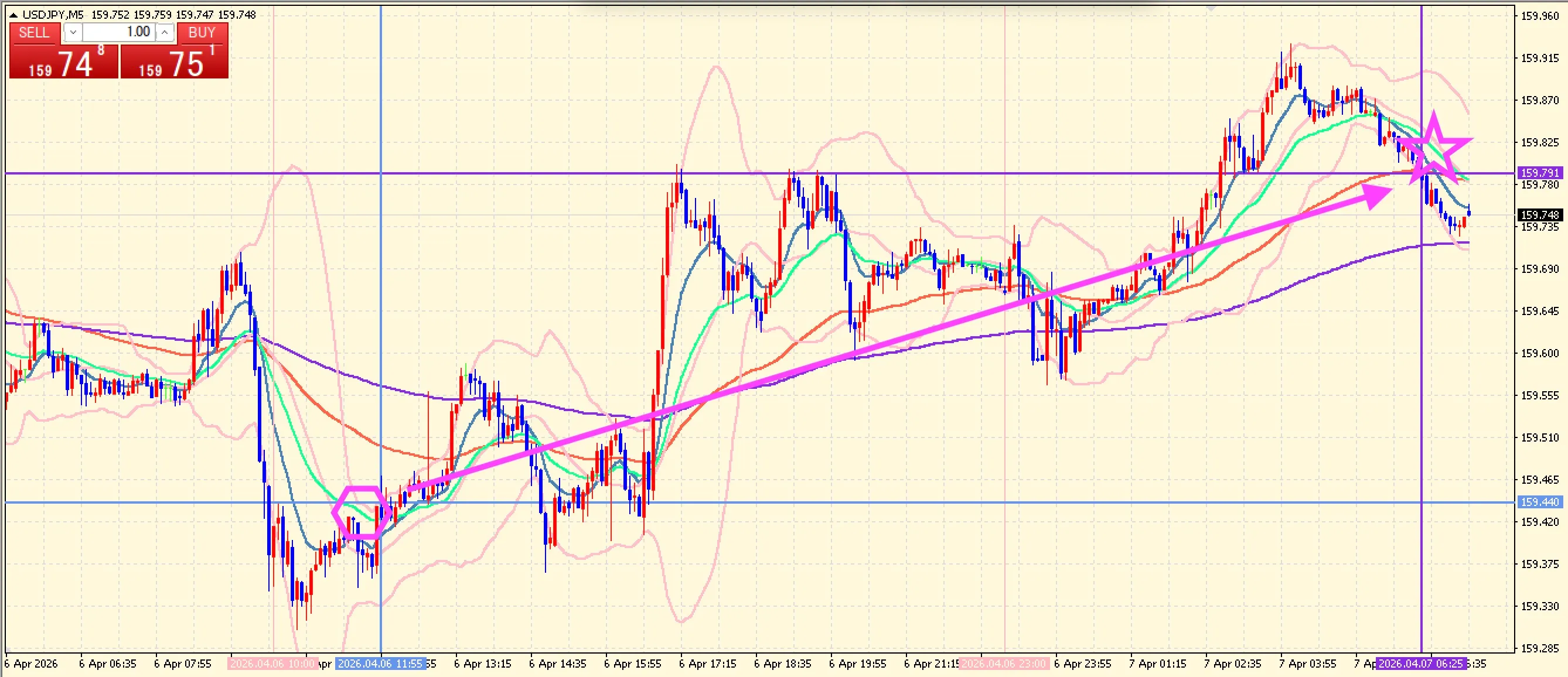Image resolution: width=1568 pixels, height=677 pixels.
Task: Decrease lot volume with down arrow
Action: (73, 32)
